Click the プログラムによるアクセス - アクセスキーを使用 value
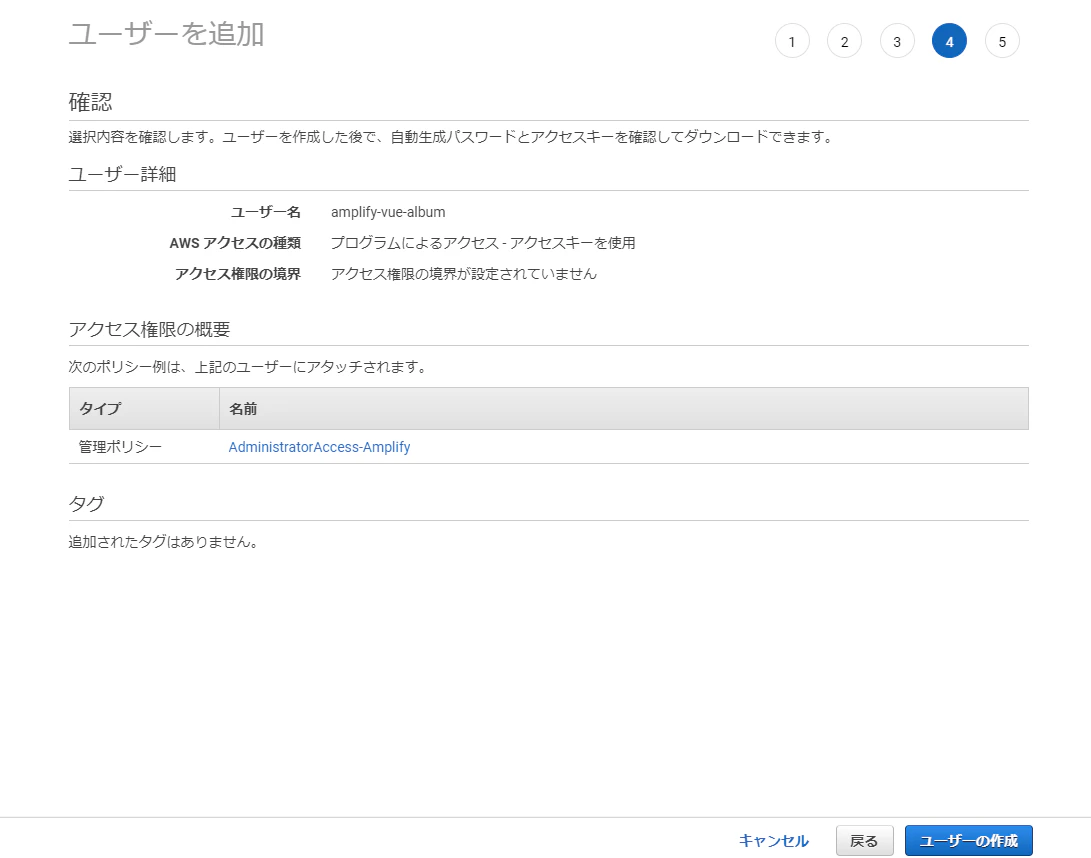The width and height of the screenshot is (1091, 858). coord(483,243)
